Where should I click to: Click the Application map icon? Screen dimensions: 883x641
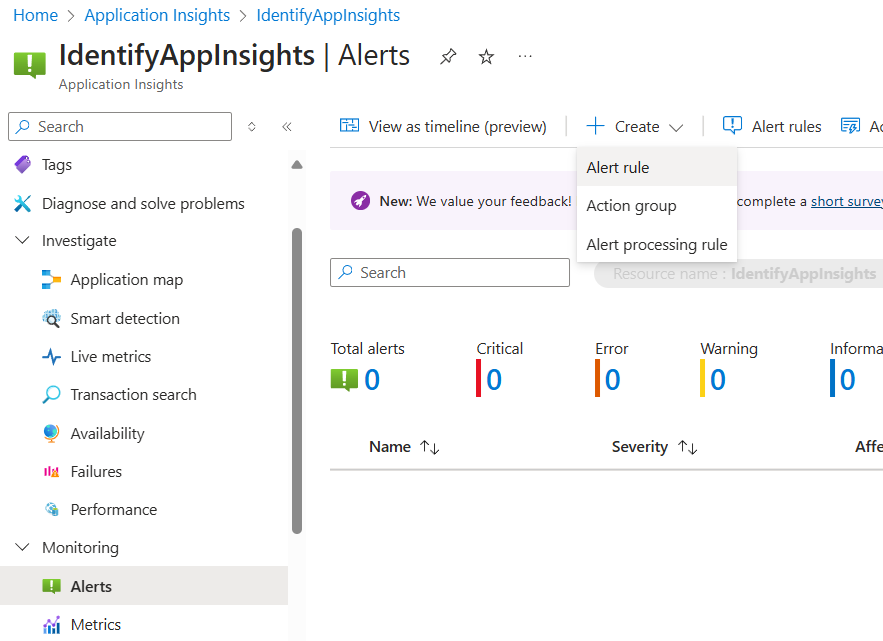[x=51, y=279]
